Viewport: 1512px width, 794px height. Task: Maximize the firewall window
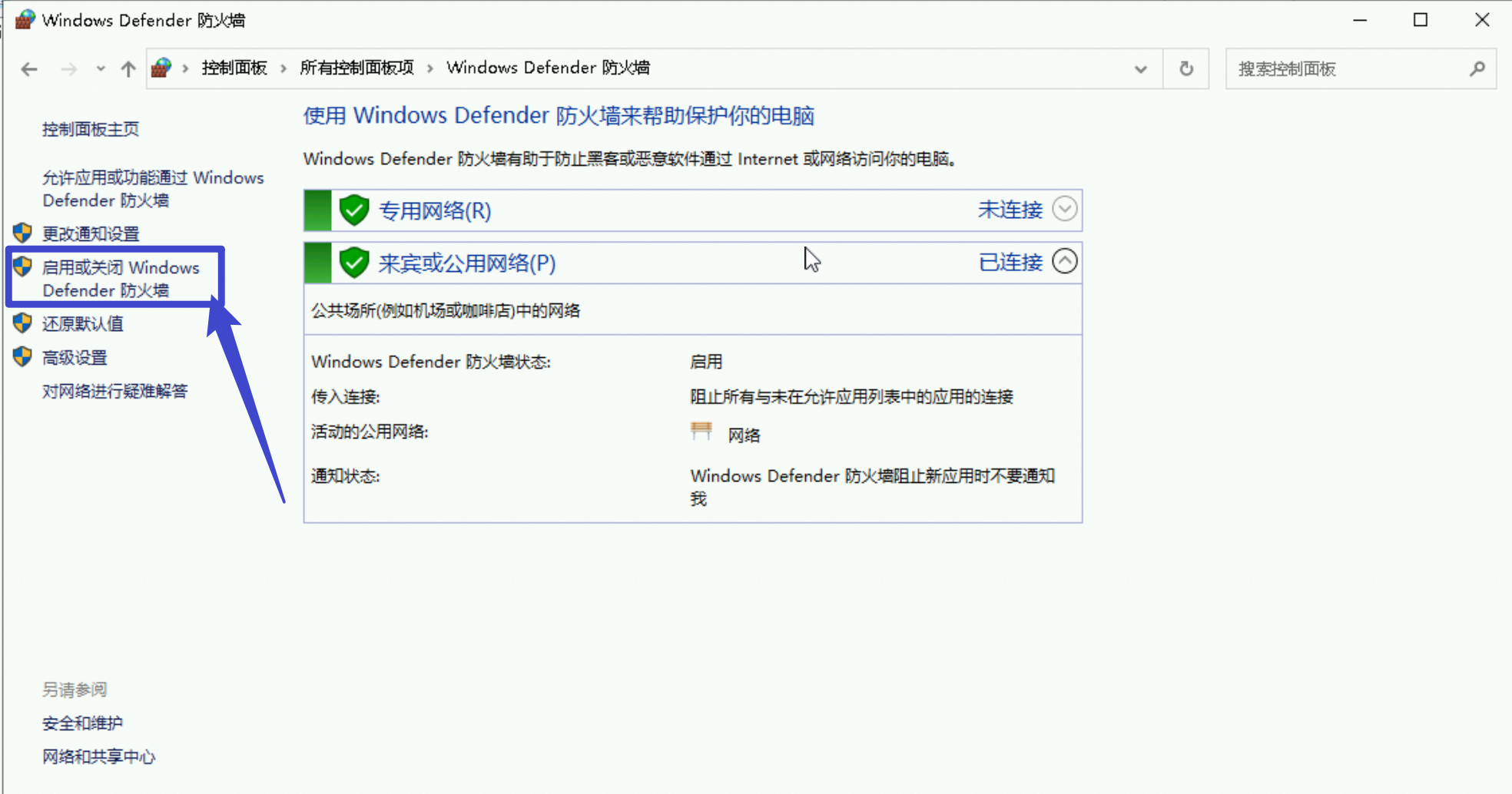tap(1421, 20)
